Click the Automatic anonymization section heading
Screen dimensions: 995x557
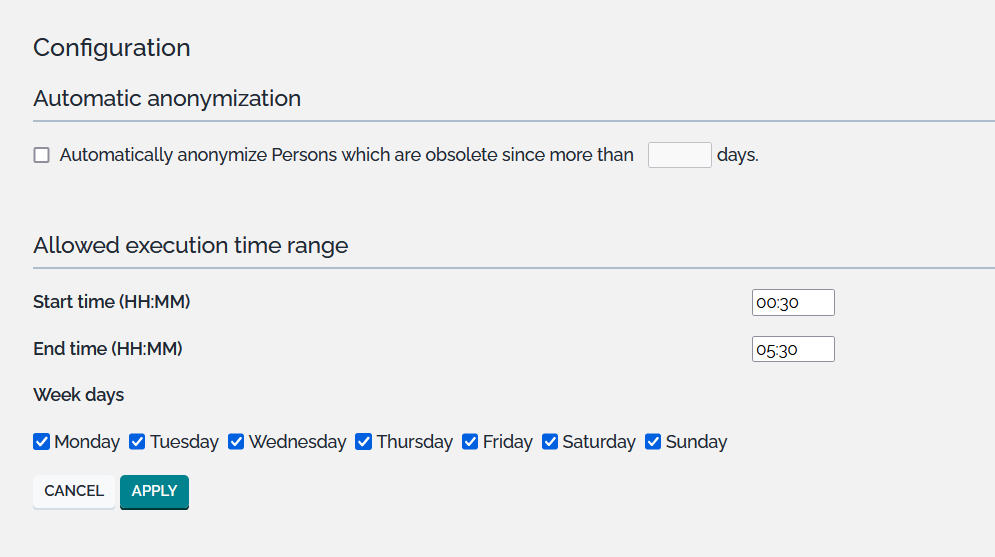[167, 99]
